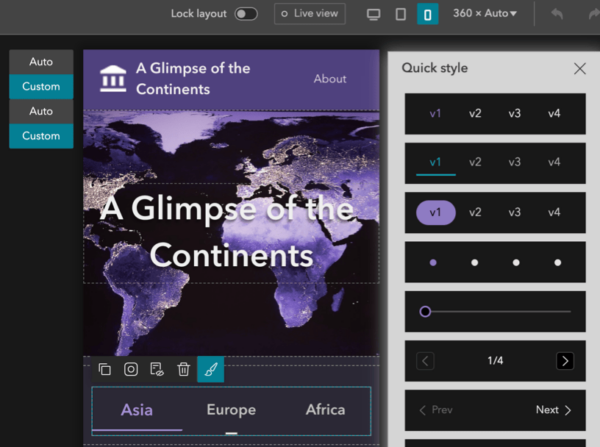The height and width of the screenshot is (447, 600).
Task: Choose the purple pill v1 style
Action: pos(435,212)
